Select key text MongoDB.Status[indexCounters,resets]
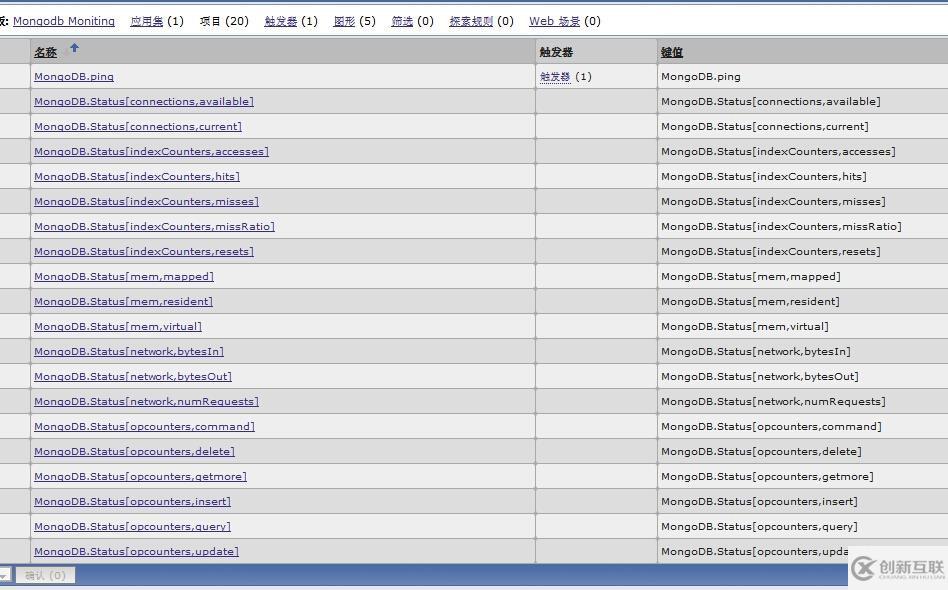Screen dimensions: 948x590 [x=771, y=251]
